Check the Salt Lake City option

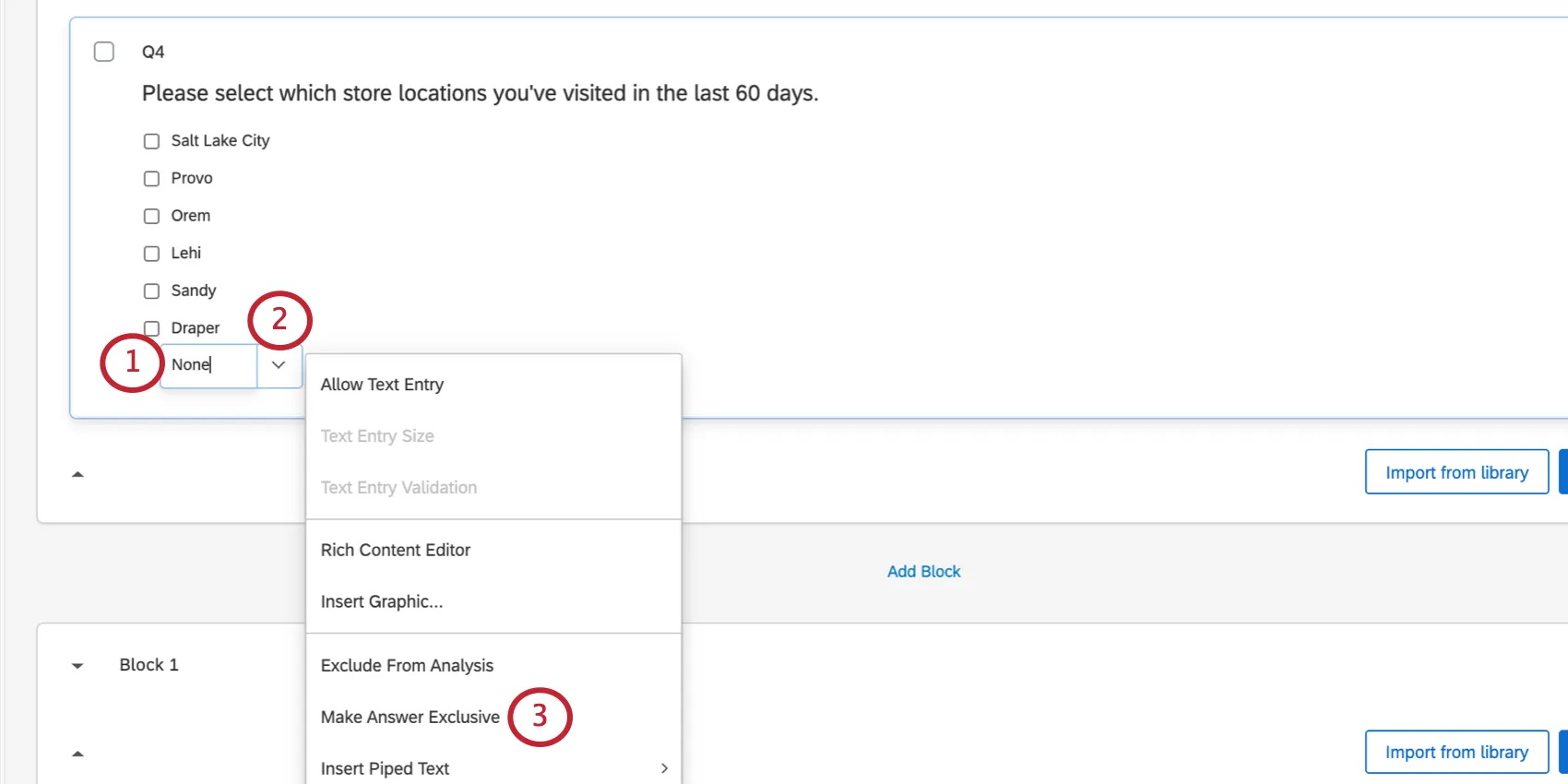(x=152, y=141)
